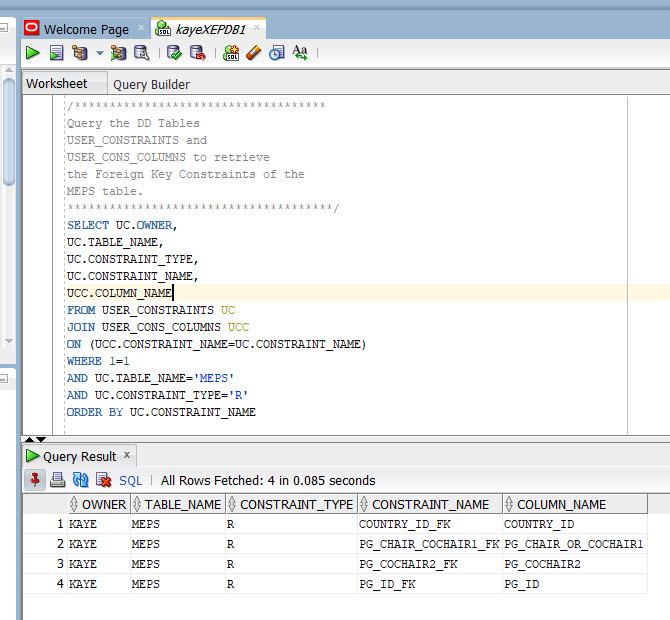The image size is (670, 620).
Task: Minimize the lower left side panel
Action: (x=4, y=379)
